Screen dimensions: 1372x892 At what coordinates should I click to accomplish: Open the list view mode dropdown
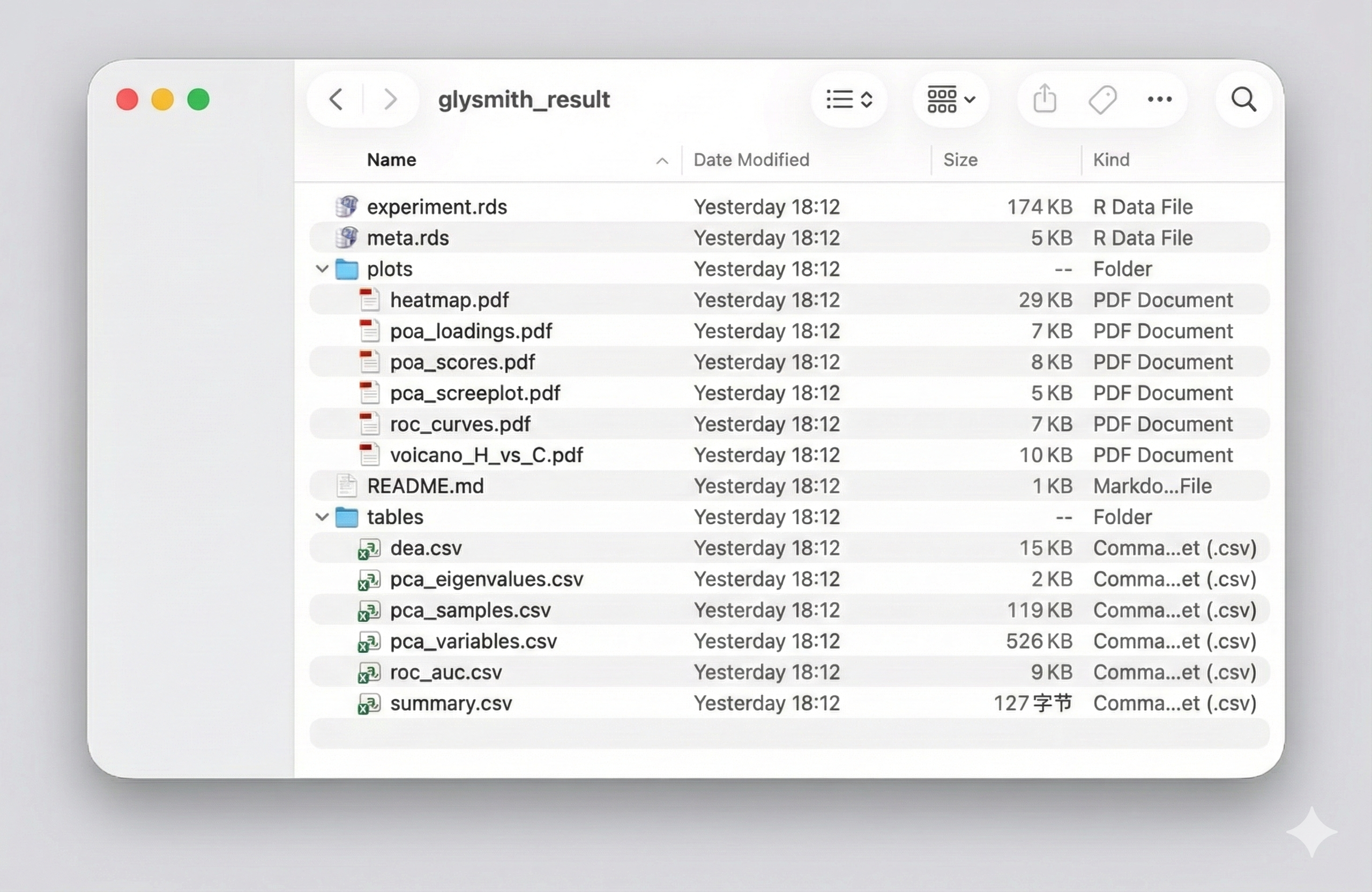pos(848,99)
